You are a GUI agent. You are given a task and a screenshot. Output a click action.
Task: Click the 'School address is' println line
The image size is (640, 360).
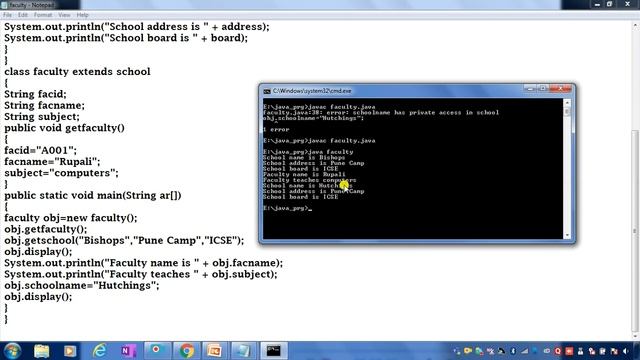(137, 27)
